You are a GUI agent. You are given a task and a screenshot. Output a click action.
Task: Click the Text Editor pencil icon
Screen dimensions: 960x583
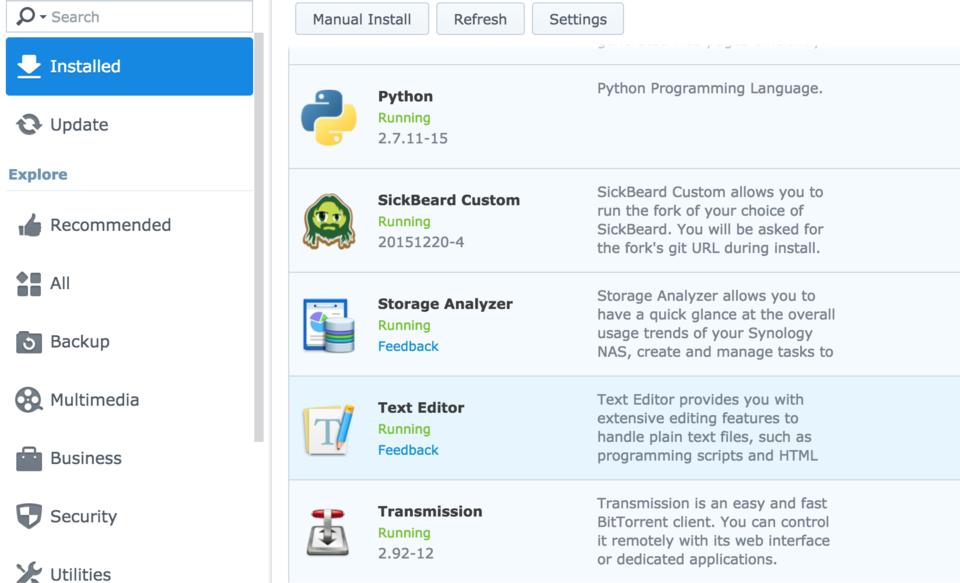[x=329, y=429]
